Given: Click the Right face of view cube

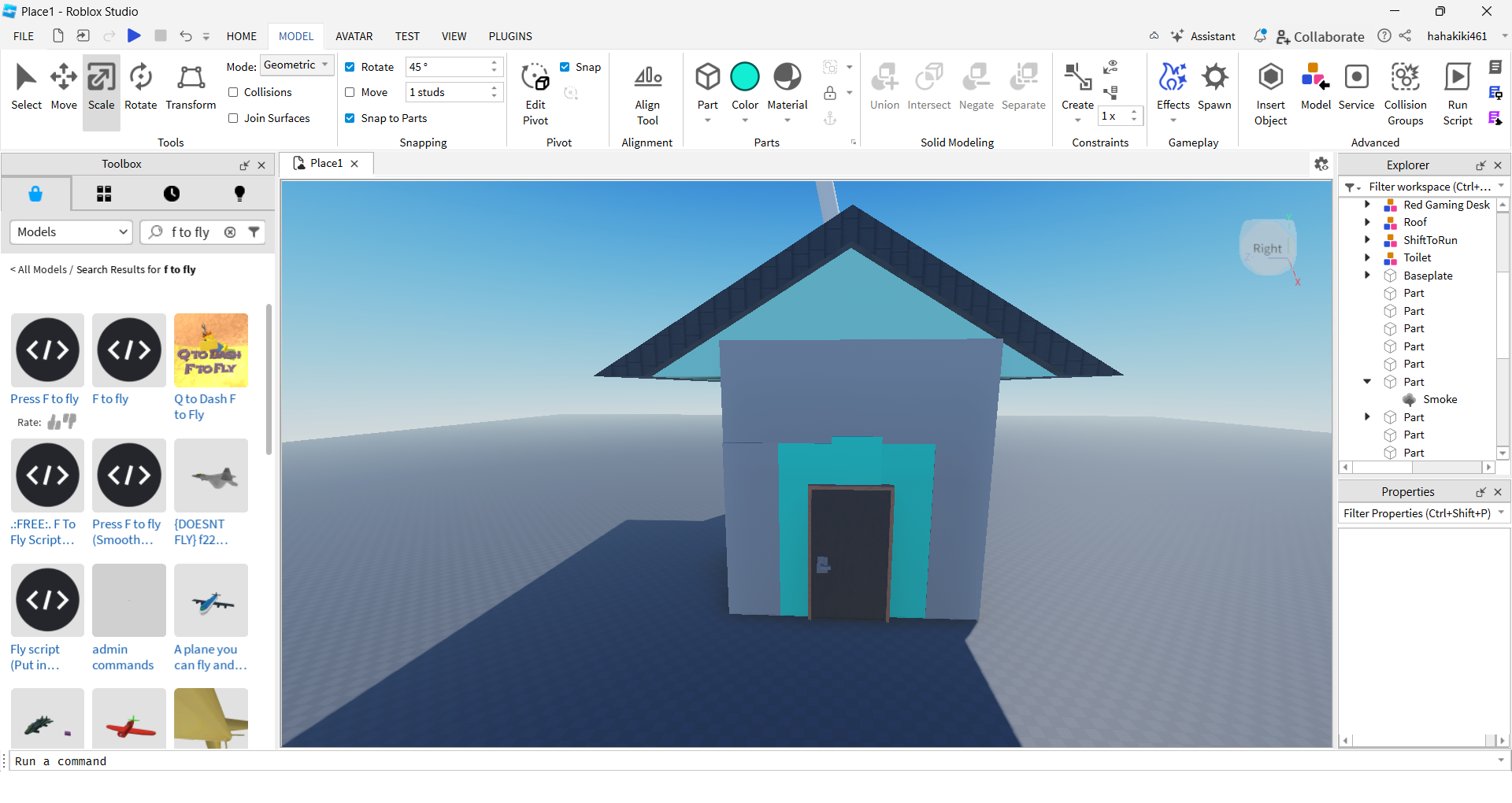Looking at the screenshot, I should (1267, 248).
